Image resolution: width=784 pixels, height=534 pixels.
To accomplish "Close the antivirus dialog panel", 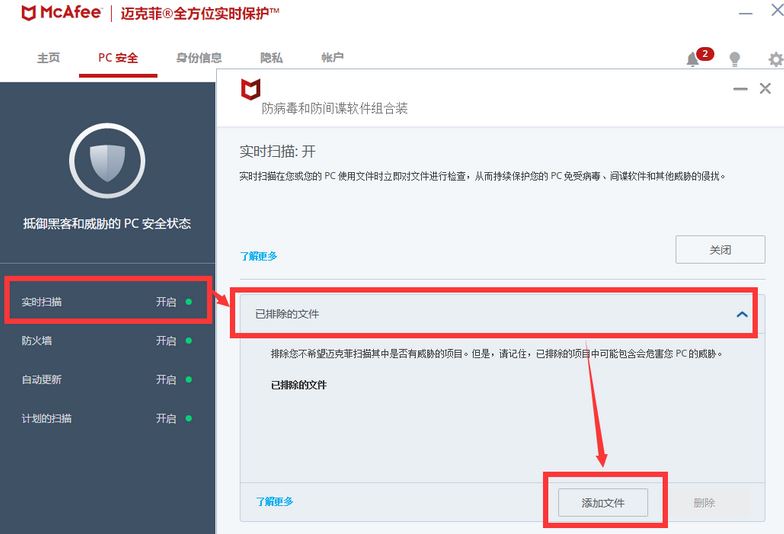I will pos(766,89).
